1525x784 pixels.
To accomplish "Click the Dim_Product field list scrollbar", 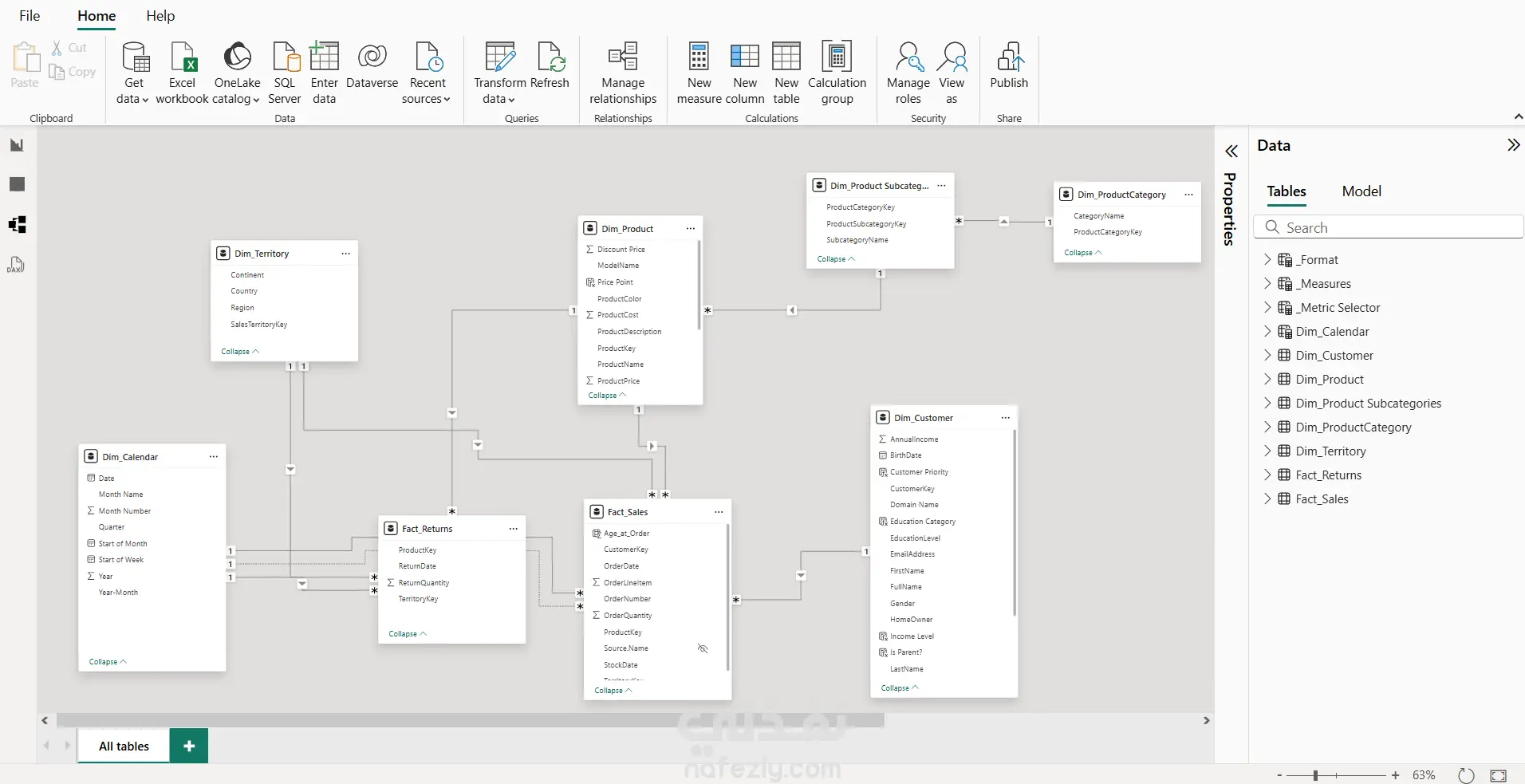I will tap(699, 285).
